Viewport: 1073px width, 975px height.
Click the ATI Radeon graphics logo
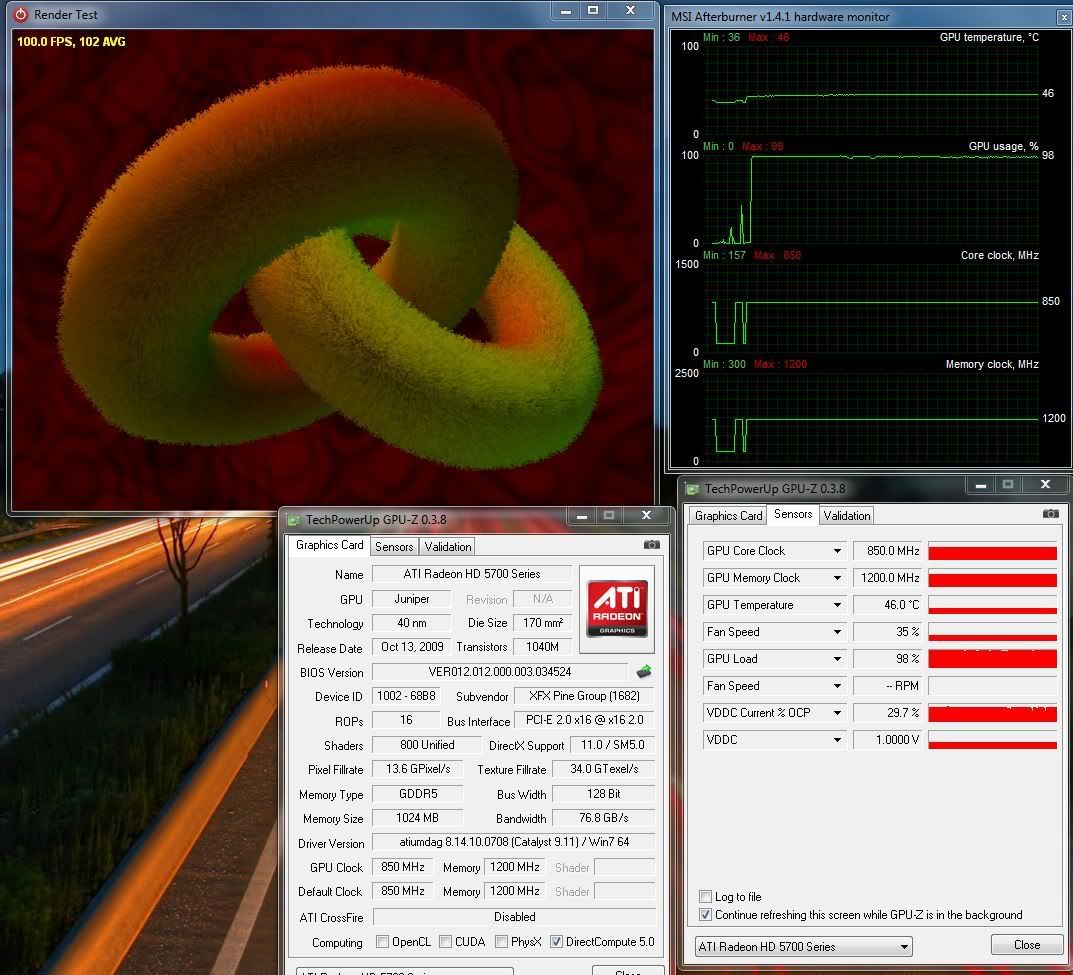pyautogui.click(x=617, y=609)
